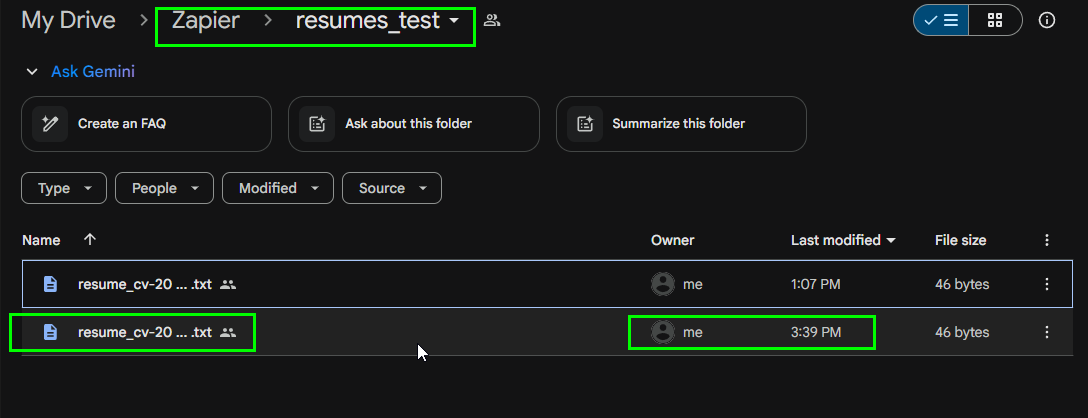Open the Source filter dropdown
This screenshot has height=418, width=1088.
click(391, 188)
